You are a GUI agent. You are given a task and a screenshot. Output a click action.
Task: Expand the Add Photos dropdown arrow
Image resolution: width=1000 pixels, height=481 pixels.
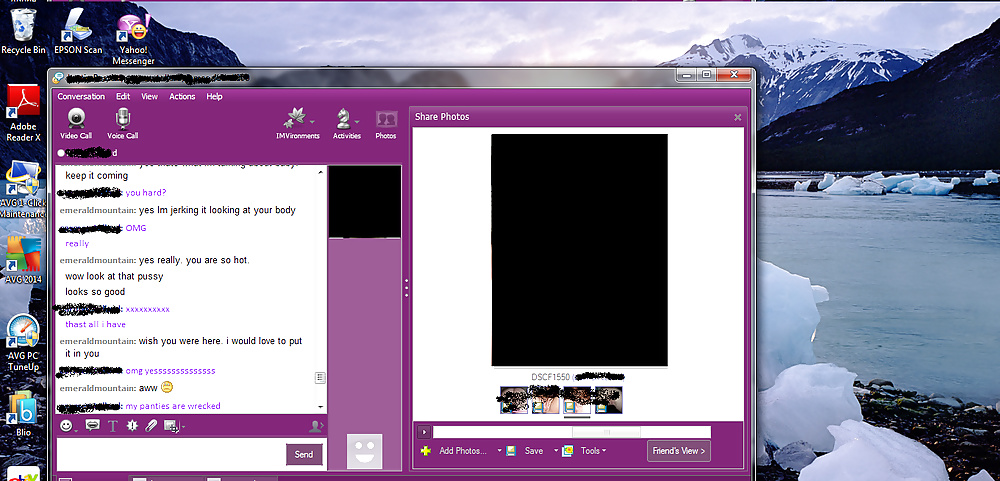click(499, 451)
